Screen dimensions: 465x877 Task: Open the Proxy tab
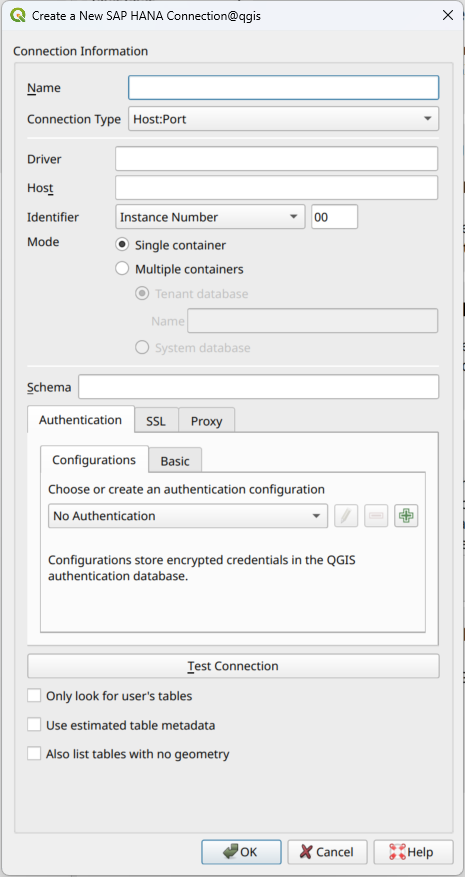[x=206, y=421]
